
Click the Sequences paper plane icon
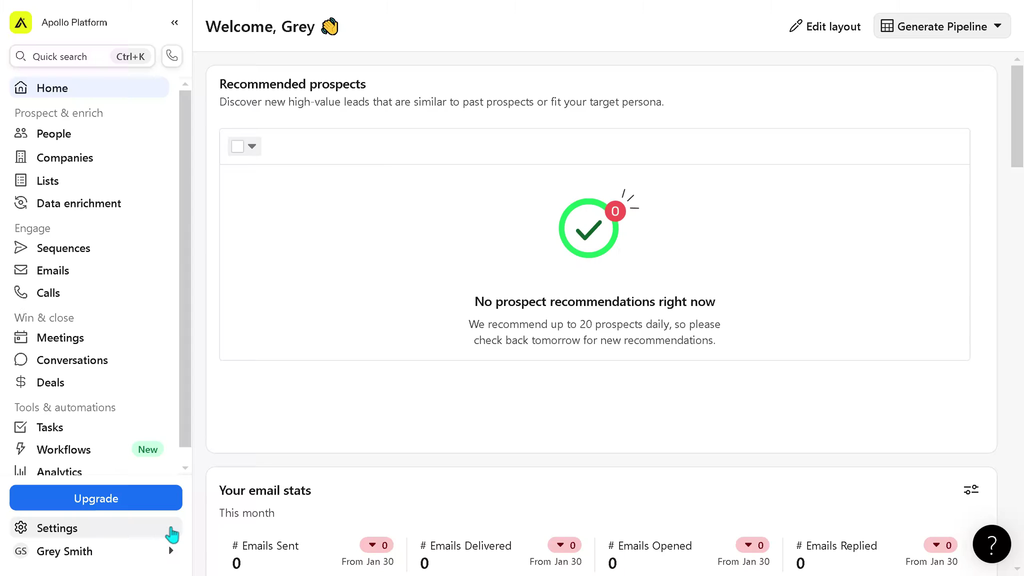21,248
